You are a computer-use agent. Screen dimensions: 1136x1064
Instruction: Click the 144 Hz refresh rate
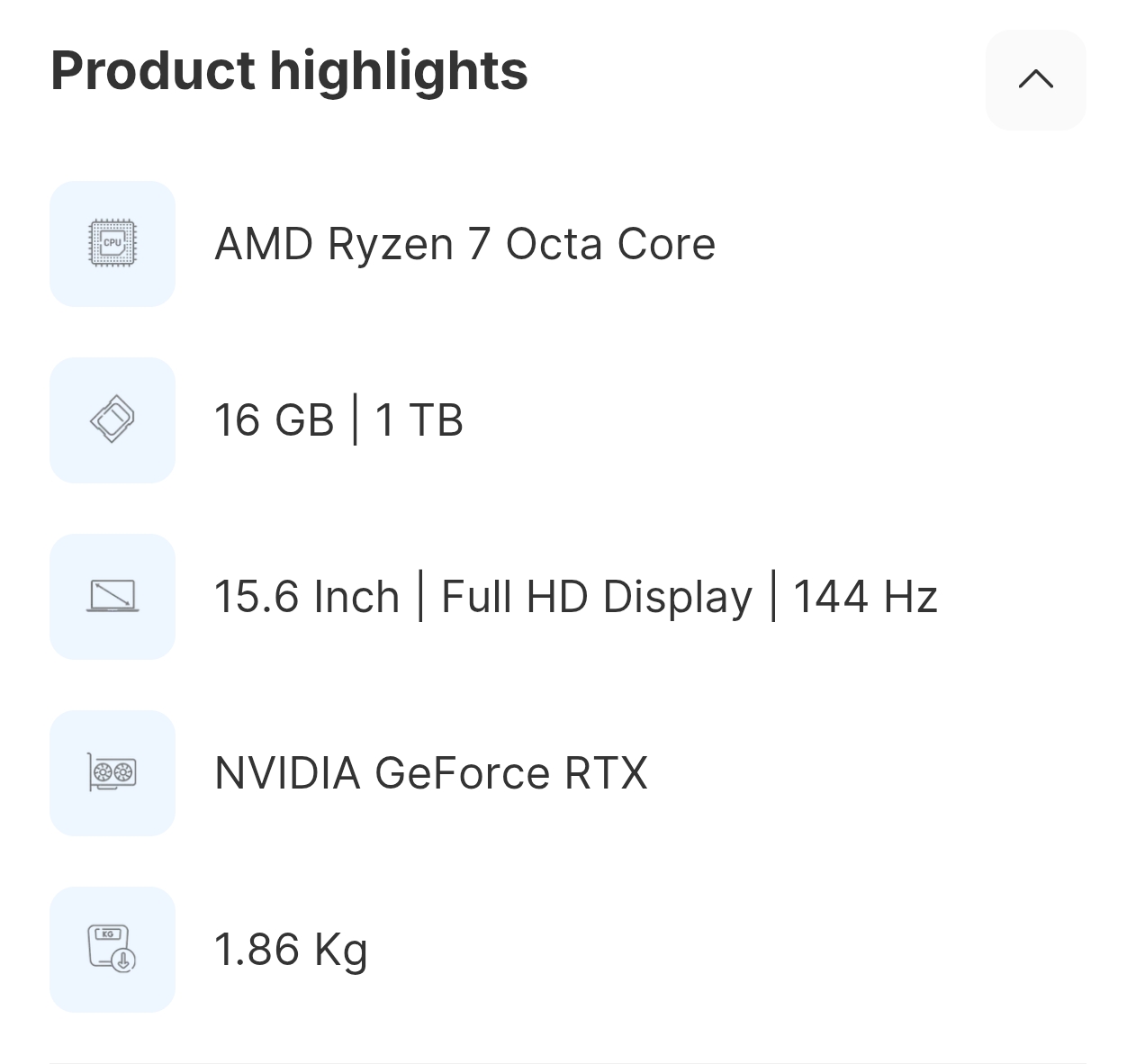865,597
